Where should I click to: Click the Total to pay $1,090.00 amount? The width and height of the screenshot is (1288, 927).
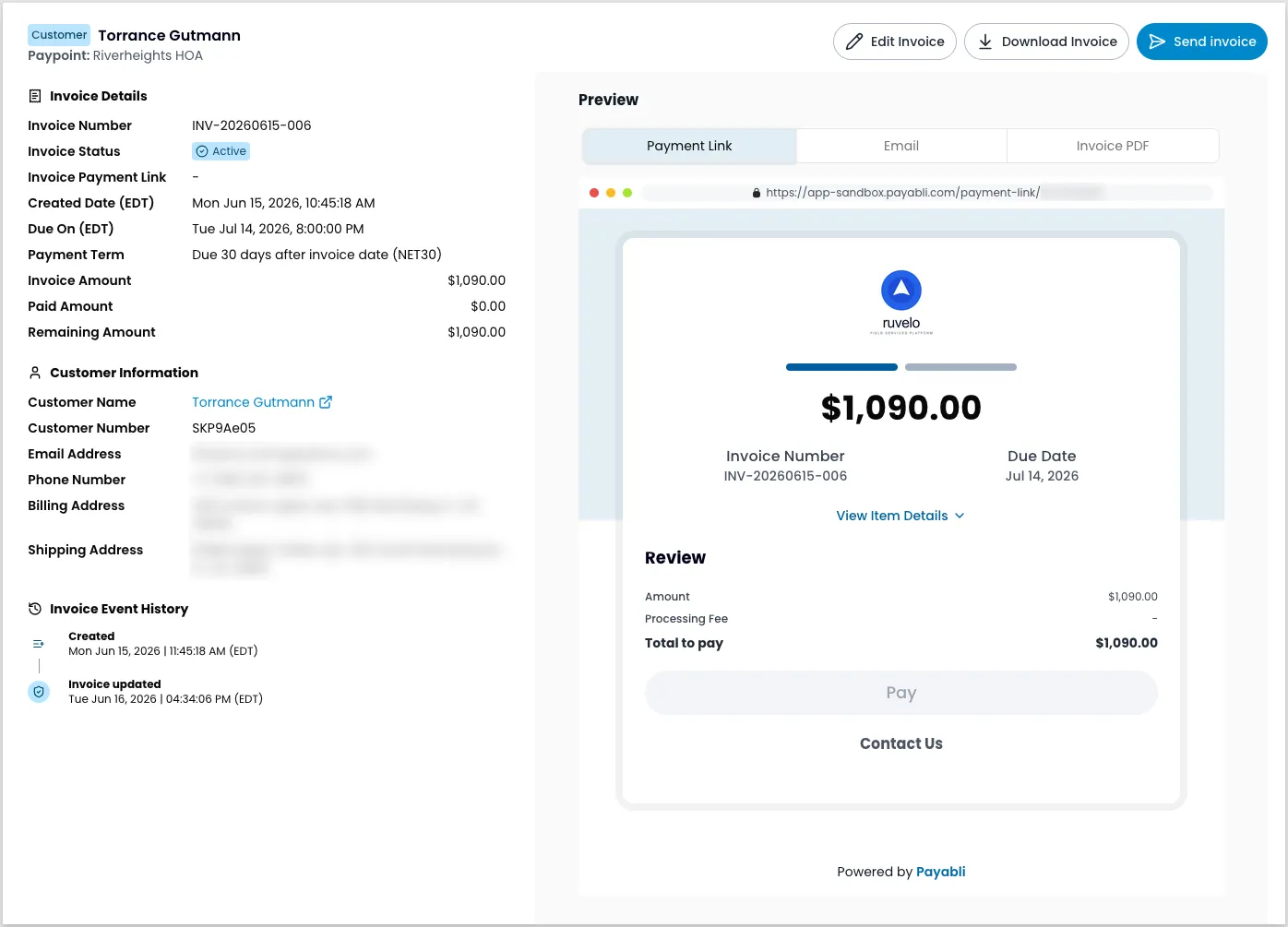(x=1127, y=643)
